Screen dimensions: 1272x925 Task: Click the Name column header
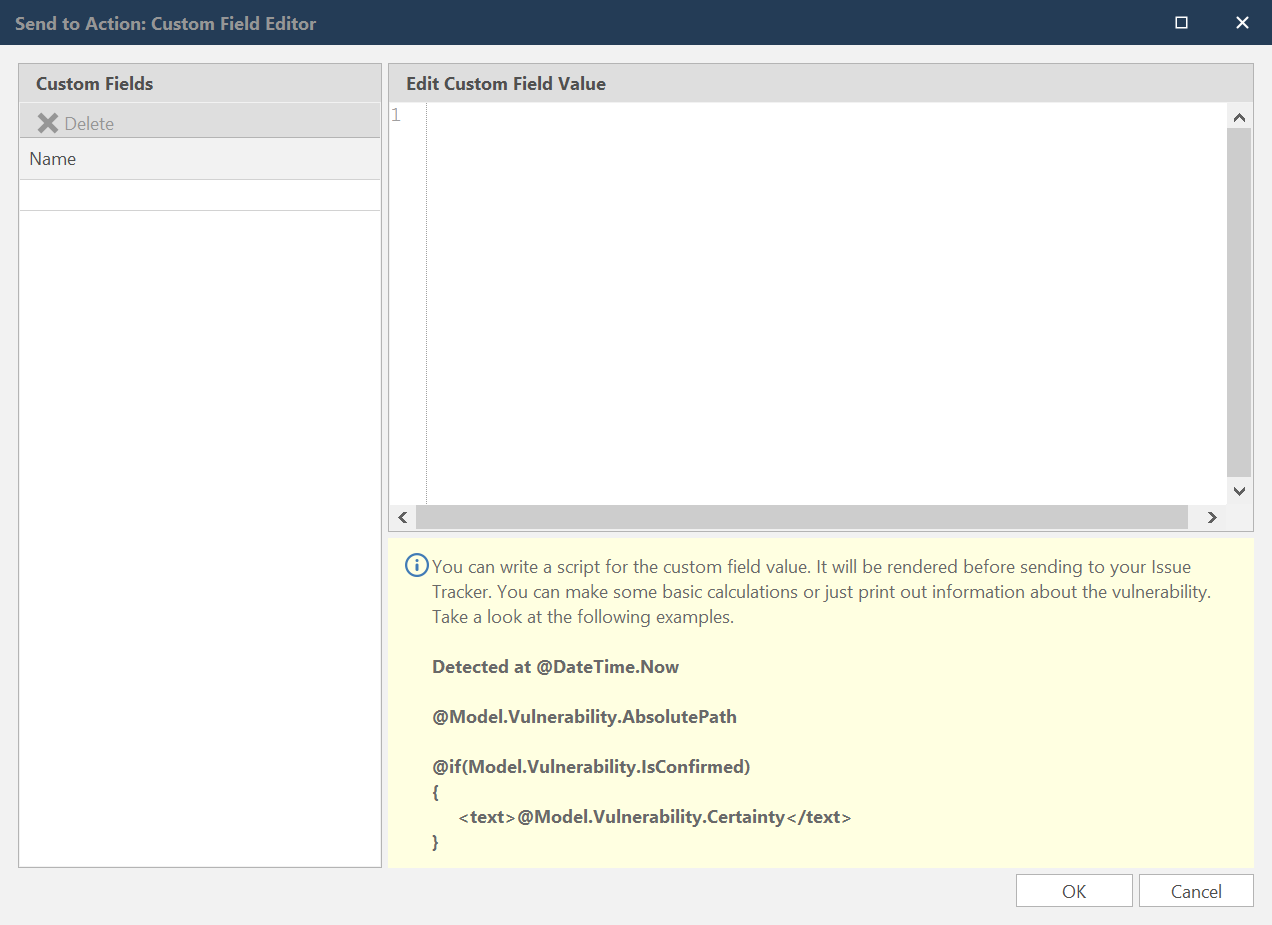(200, 159)
